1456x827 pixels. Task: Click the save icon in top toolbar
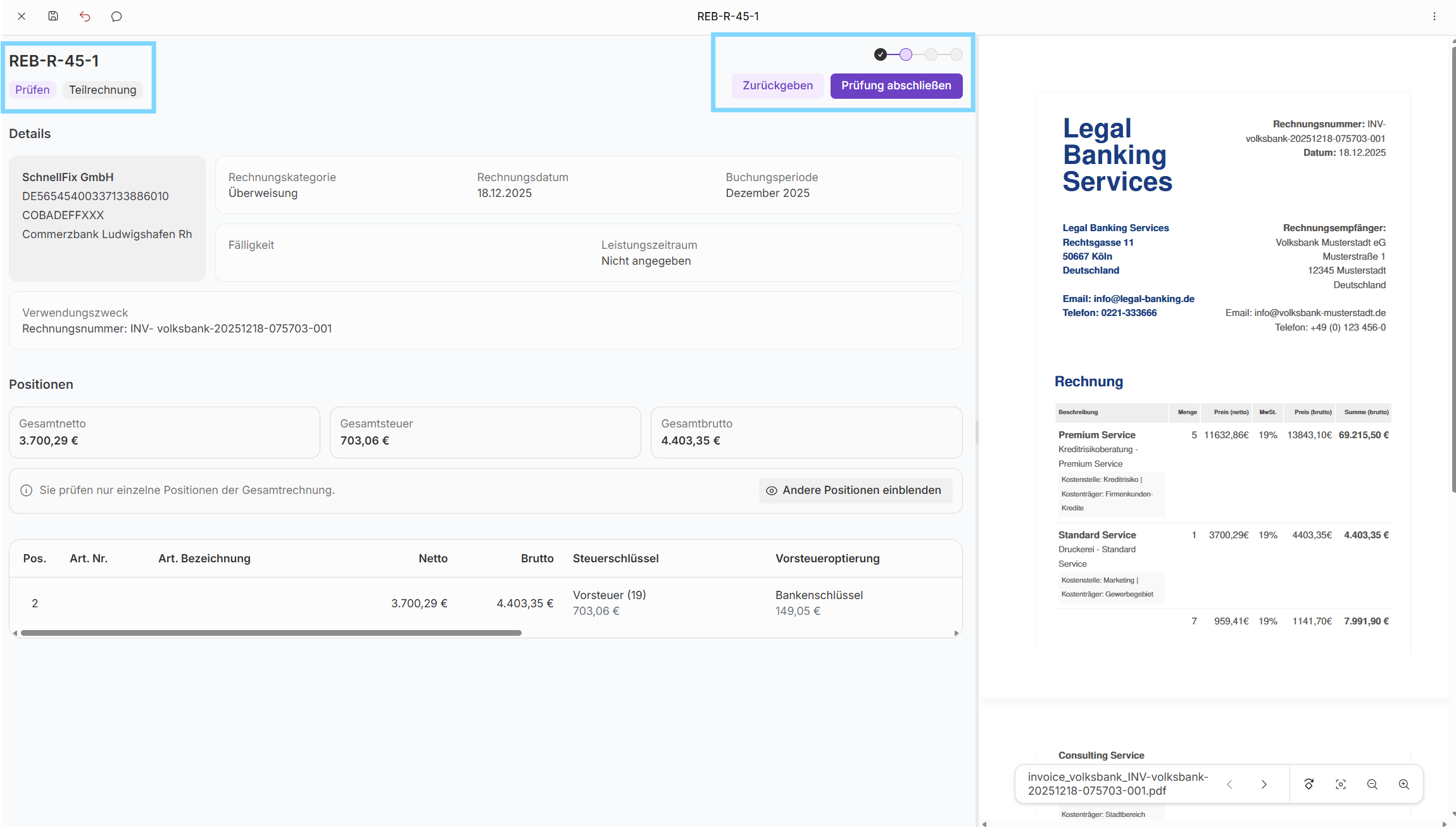53,16
